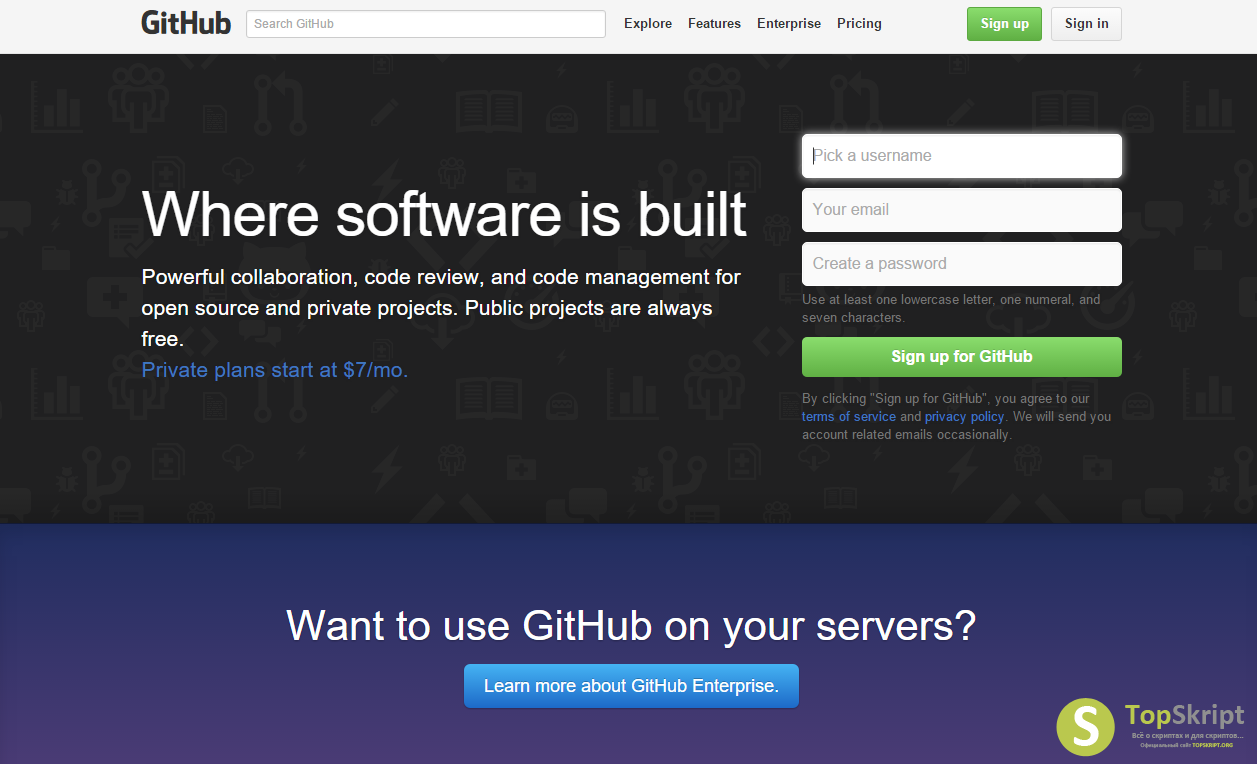Click the Sign in button
The width and height of the screenshot is (1257, 764).
tap(1086, 24)
